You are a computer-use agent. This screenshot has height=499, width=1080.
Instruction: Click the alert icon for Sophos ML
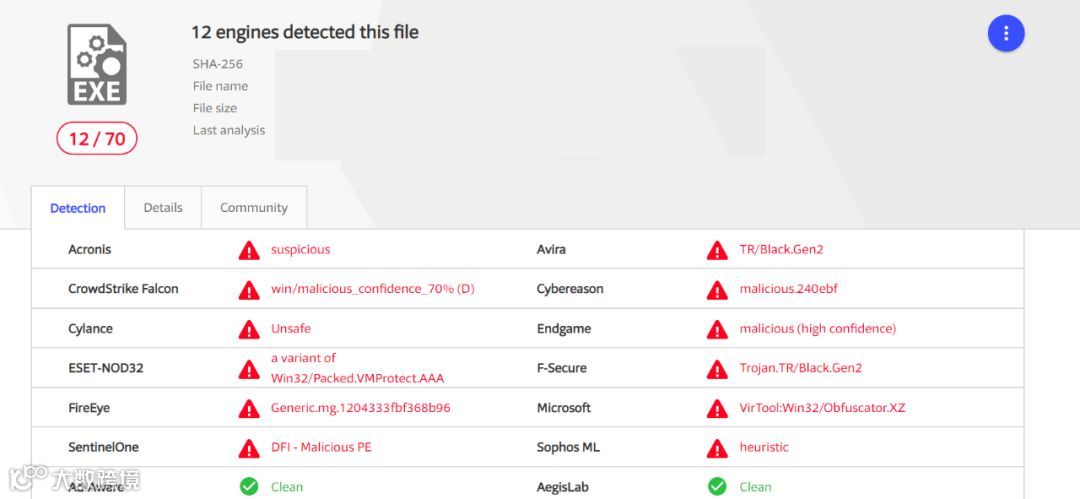coord(717,448)
